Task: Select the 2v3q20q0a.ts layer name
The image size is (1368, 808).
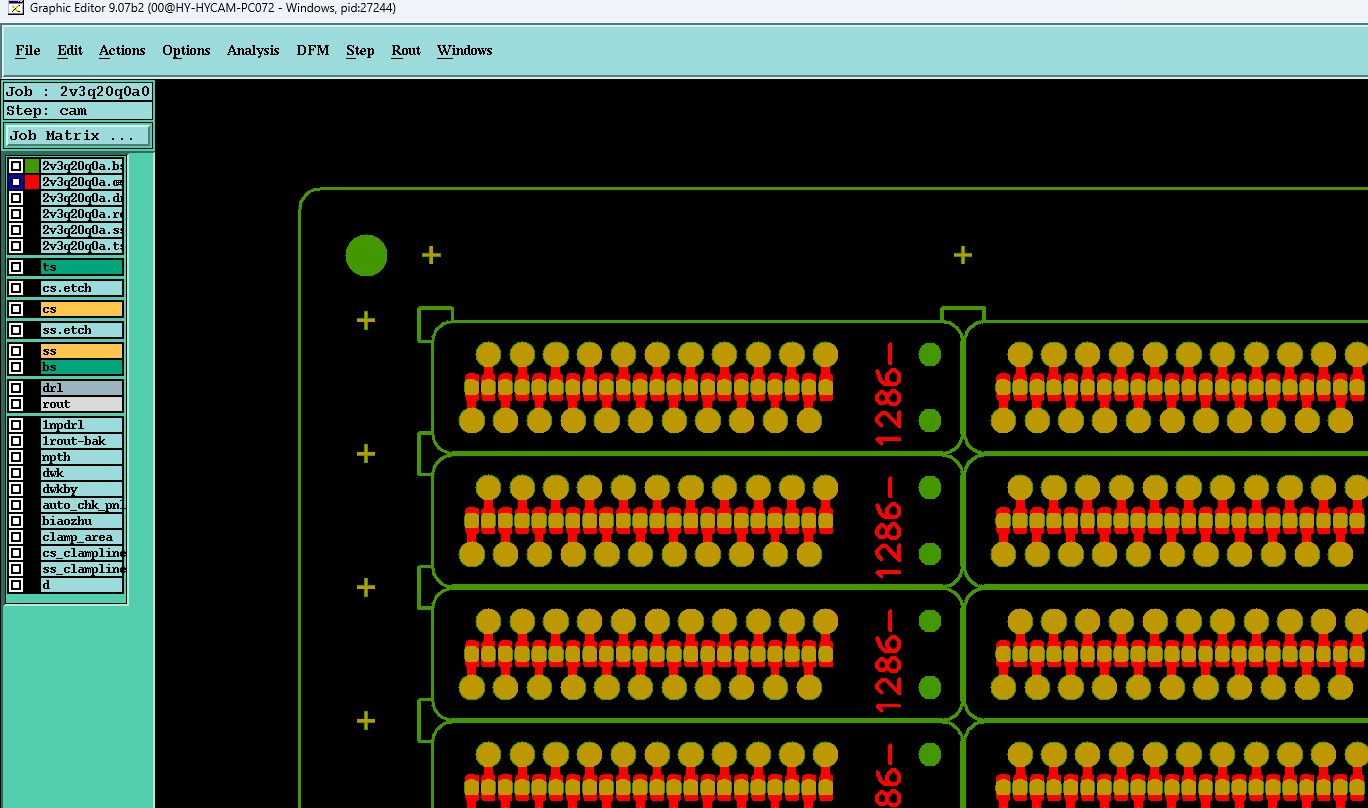Action: (x=82, y=246)
